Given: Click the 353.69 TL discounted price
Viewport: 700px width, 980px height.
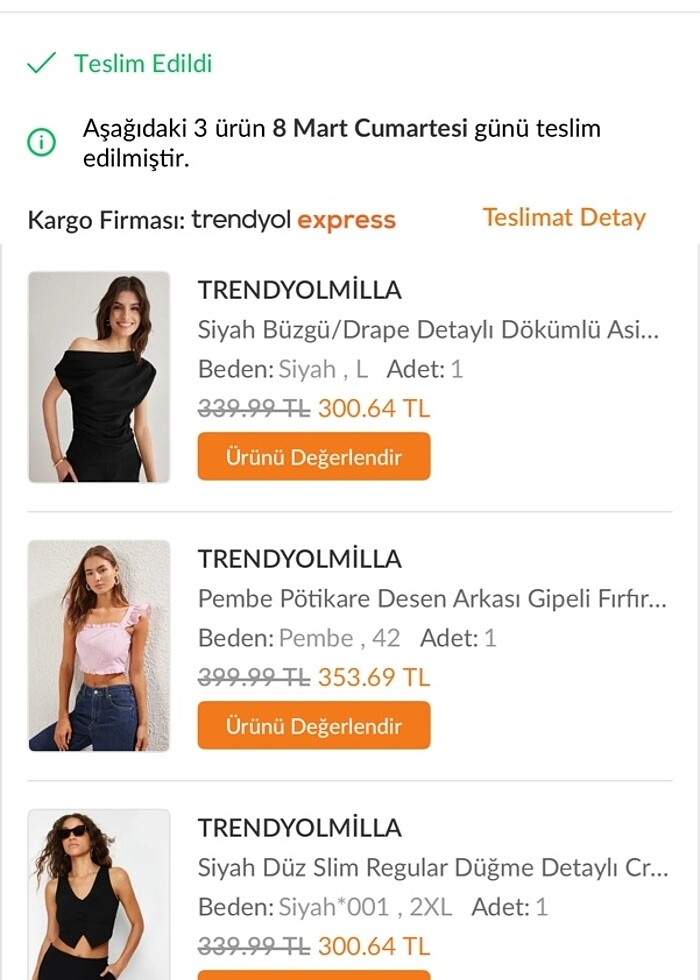Looking at the screenshot, I should [x=374, y=678].
